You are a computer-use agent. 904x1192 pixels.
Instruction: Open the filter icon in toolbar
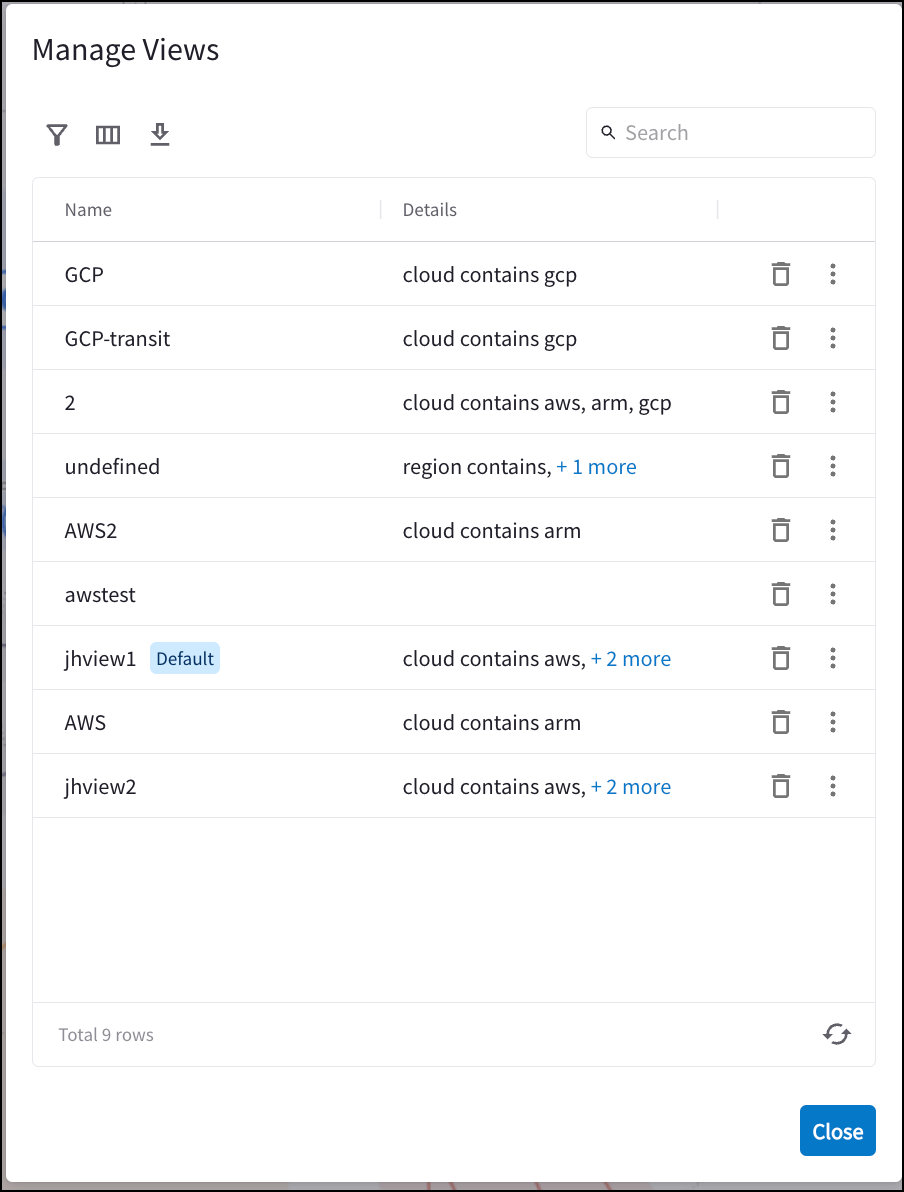(57, 135)
